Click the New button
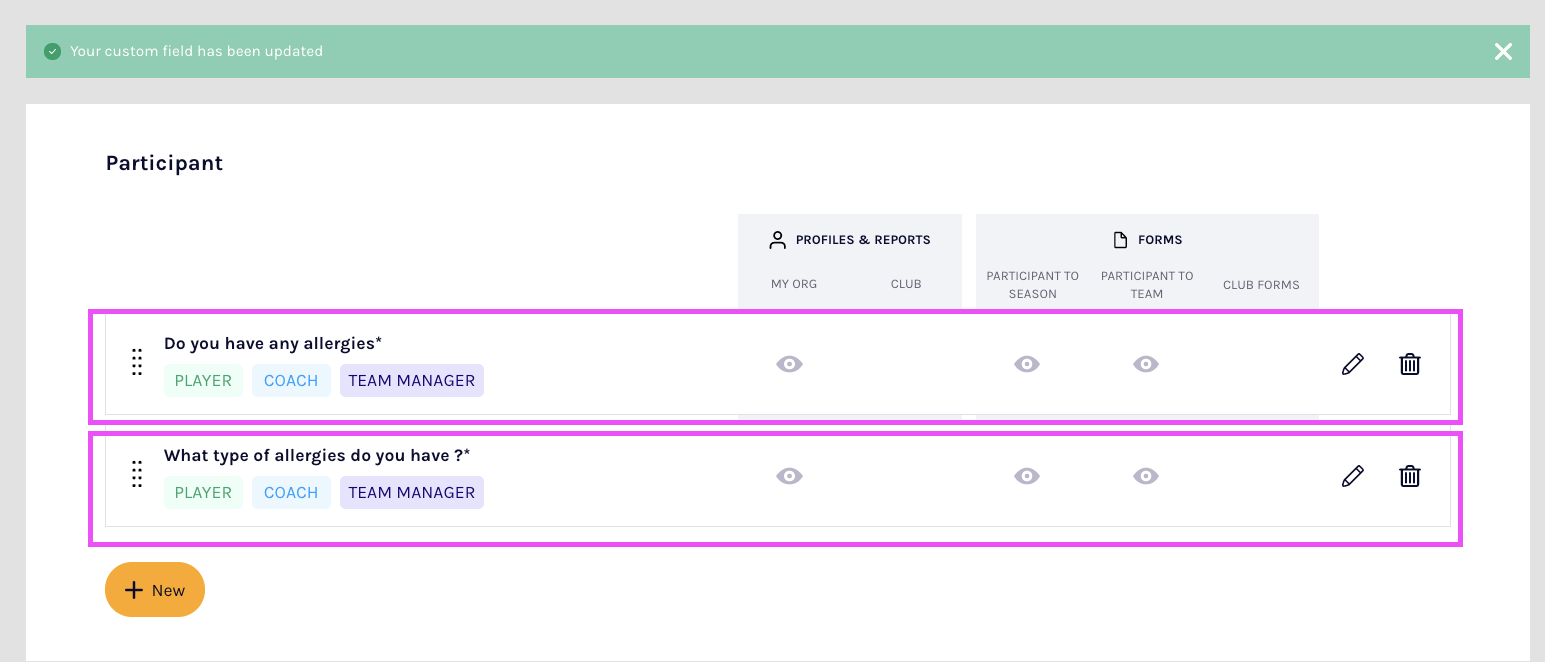The width and height of the screenshot is (1545, 662). point(155,590)
